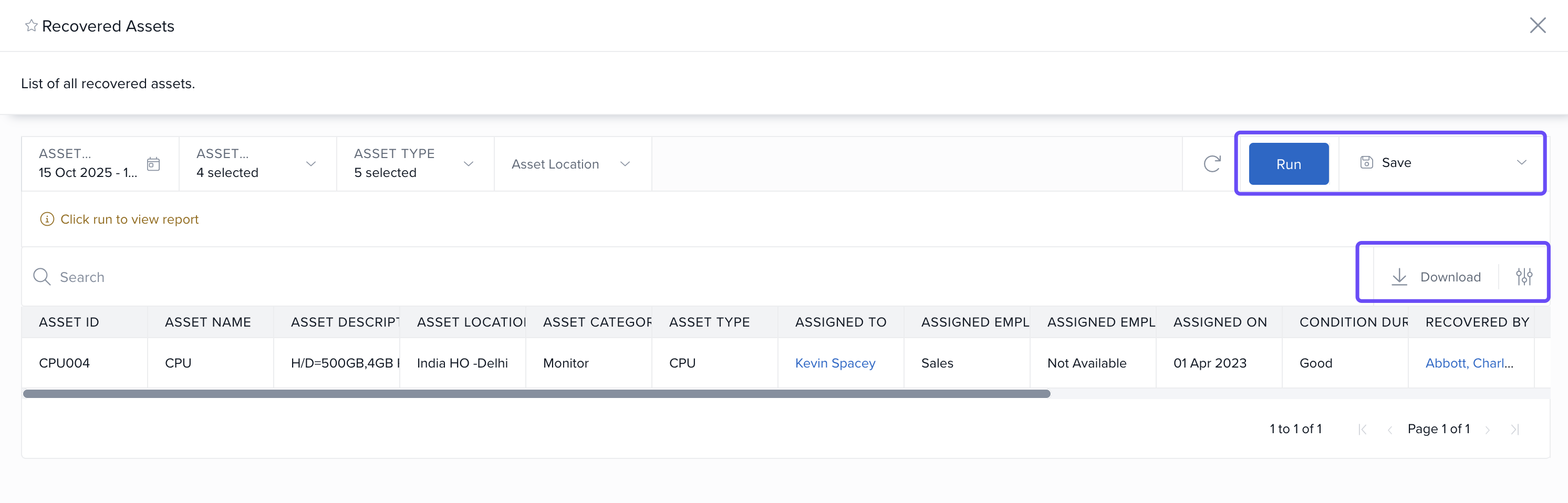Viewport: 1568px width, 503px height.
Task: Click the download arrow icon
Action: point(1399,277)
